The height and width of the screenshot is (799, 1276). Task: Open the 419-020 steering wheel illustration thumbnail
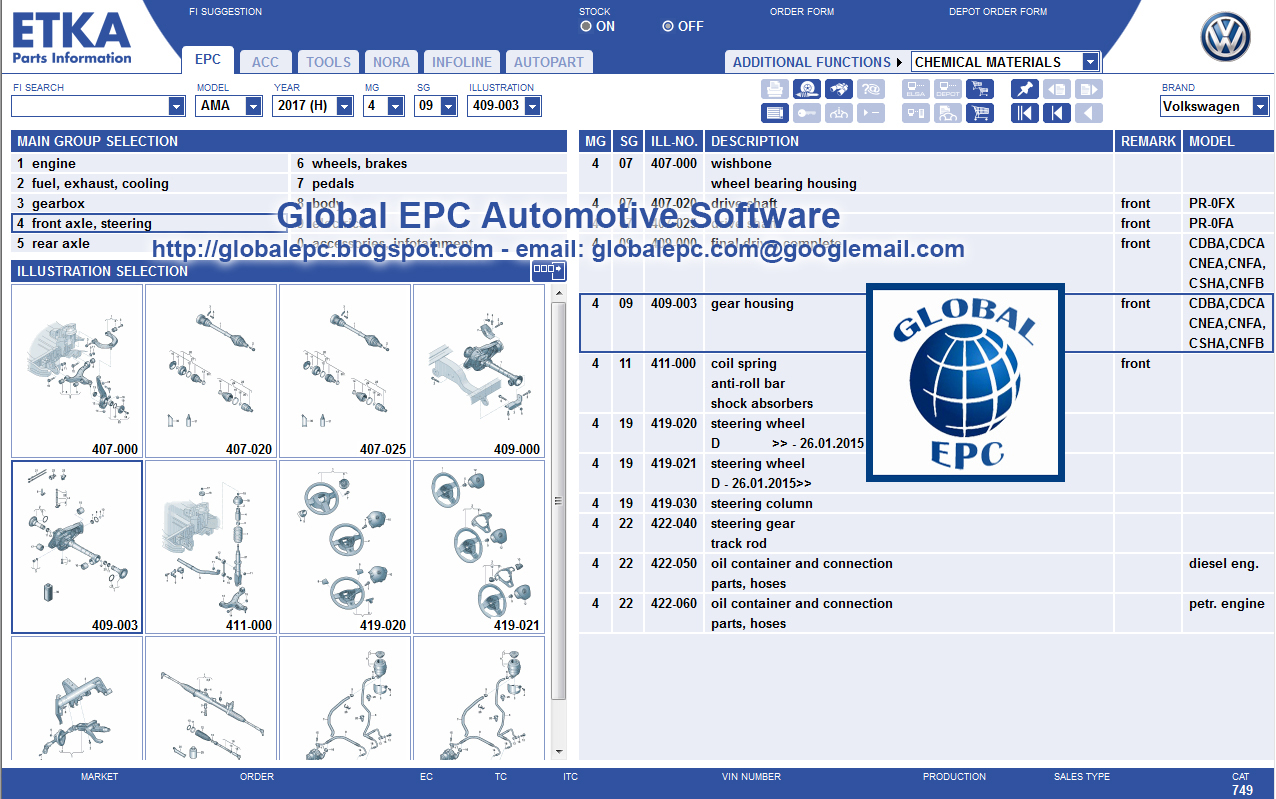(344, 546)
